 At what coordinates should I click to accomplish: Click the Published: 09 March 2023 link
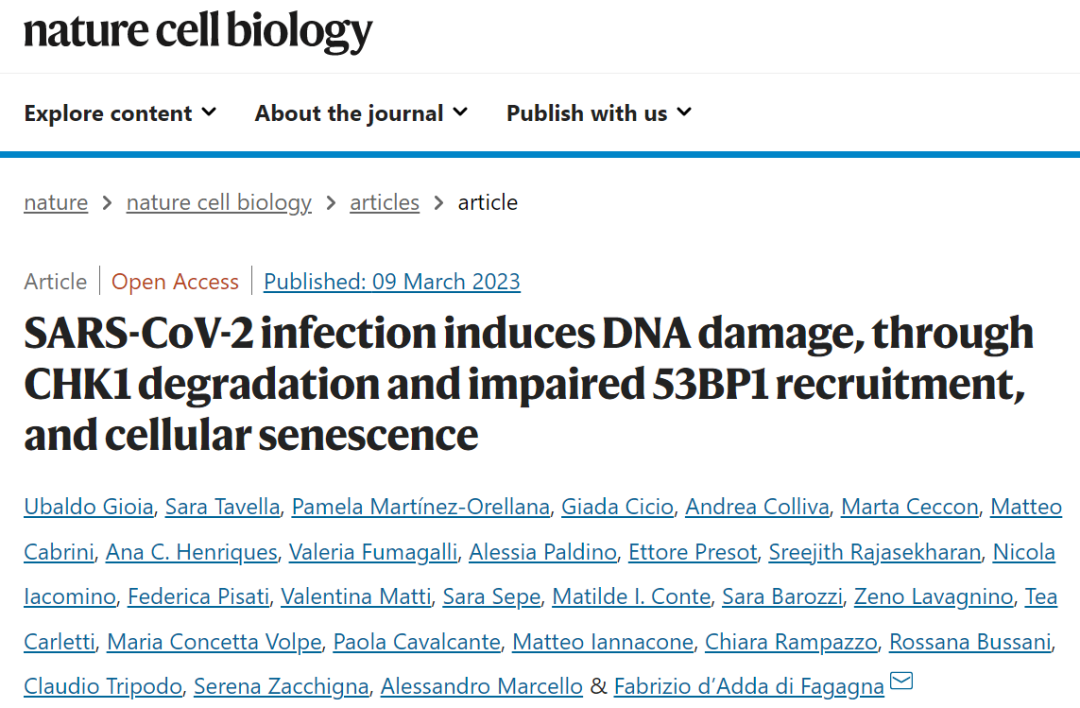click(392, 282)
